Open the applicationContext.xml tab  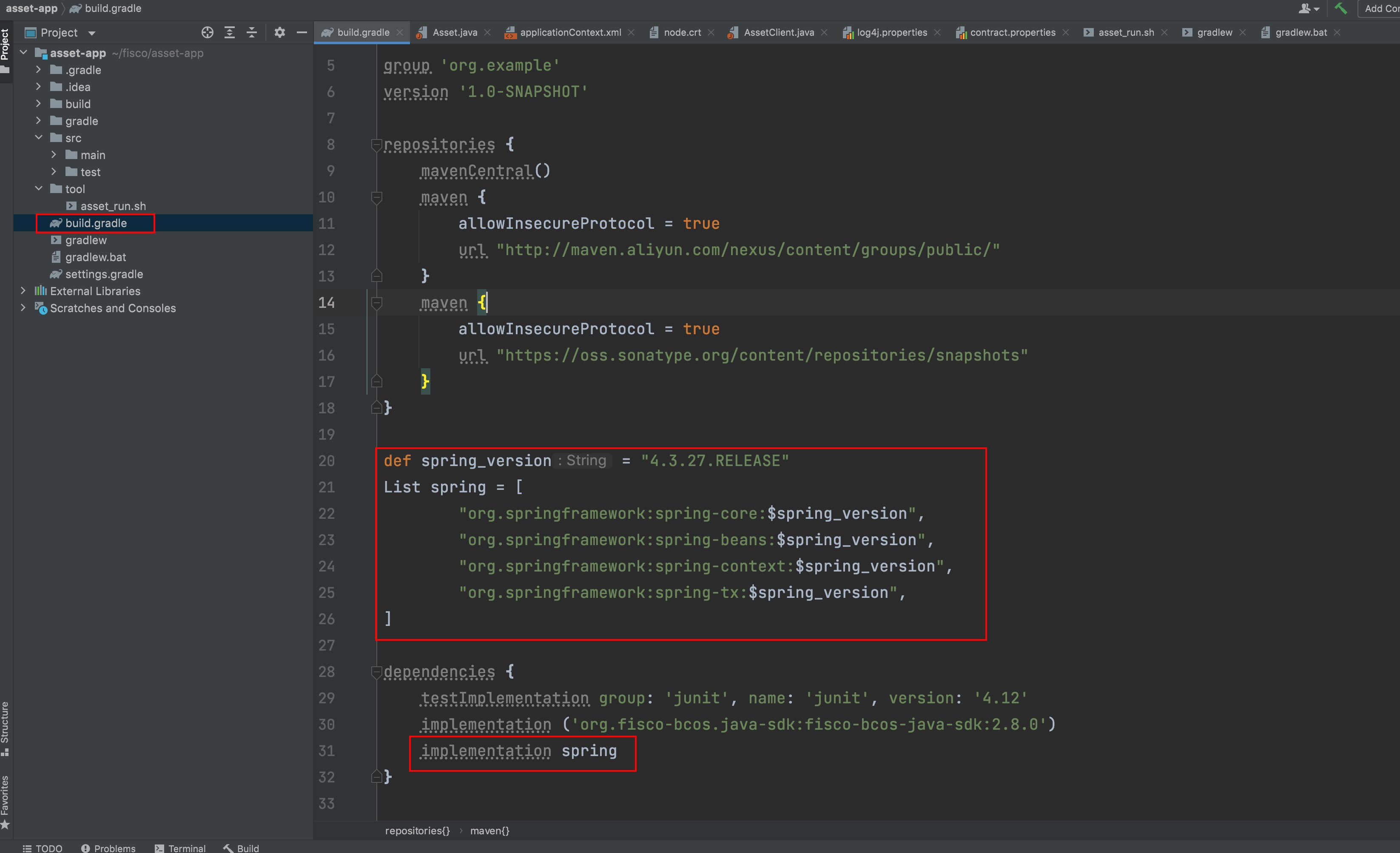pos(570,32)
